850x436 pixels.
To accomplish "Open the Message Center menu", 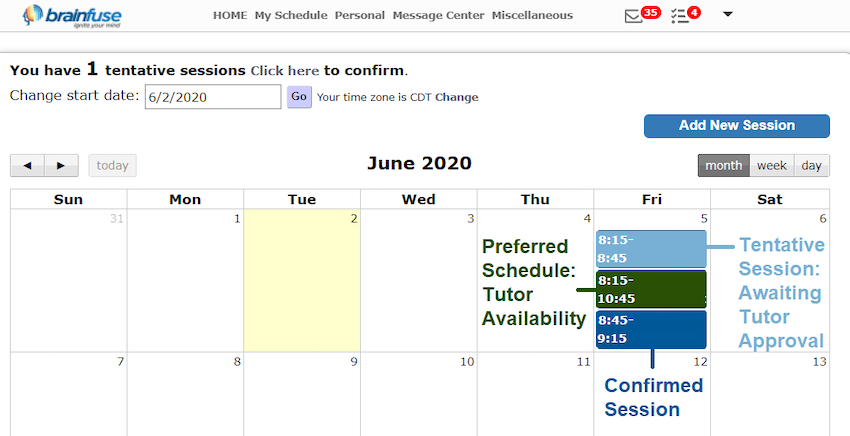I will click(439, 16).
